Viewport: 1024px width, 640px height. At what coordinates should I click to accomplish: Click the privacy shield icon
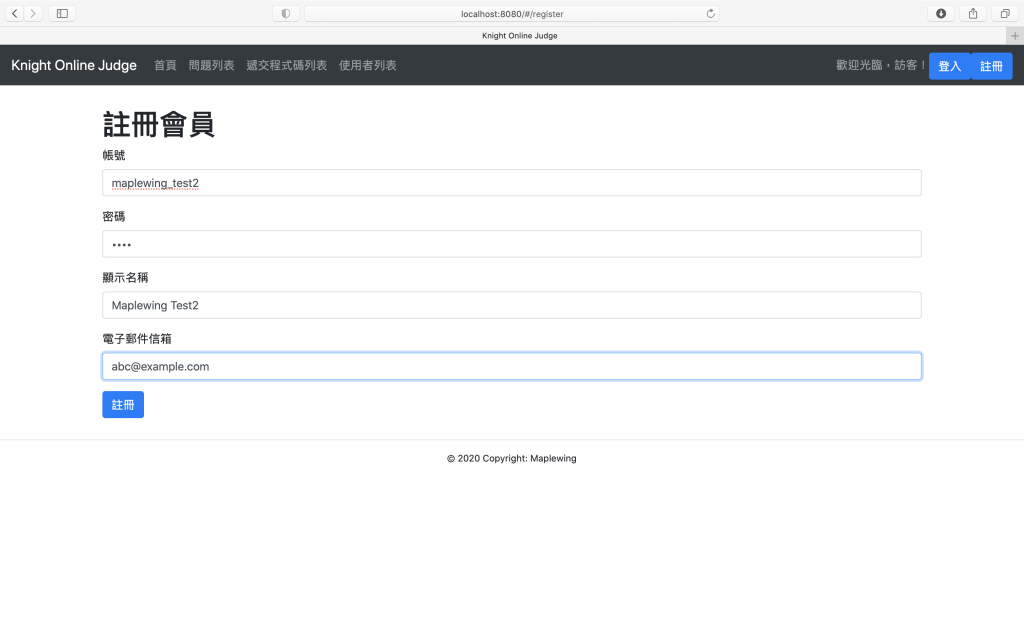click(x=285, y=13)
